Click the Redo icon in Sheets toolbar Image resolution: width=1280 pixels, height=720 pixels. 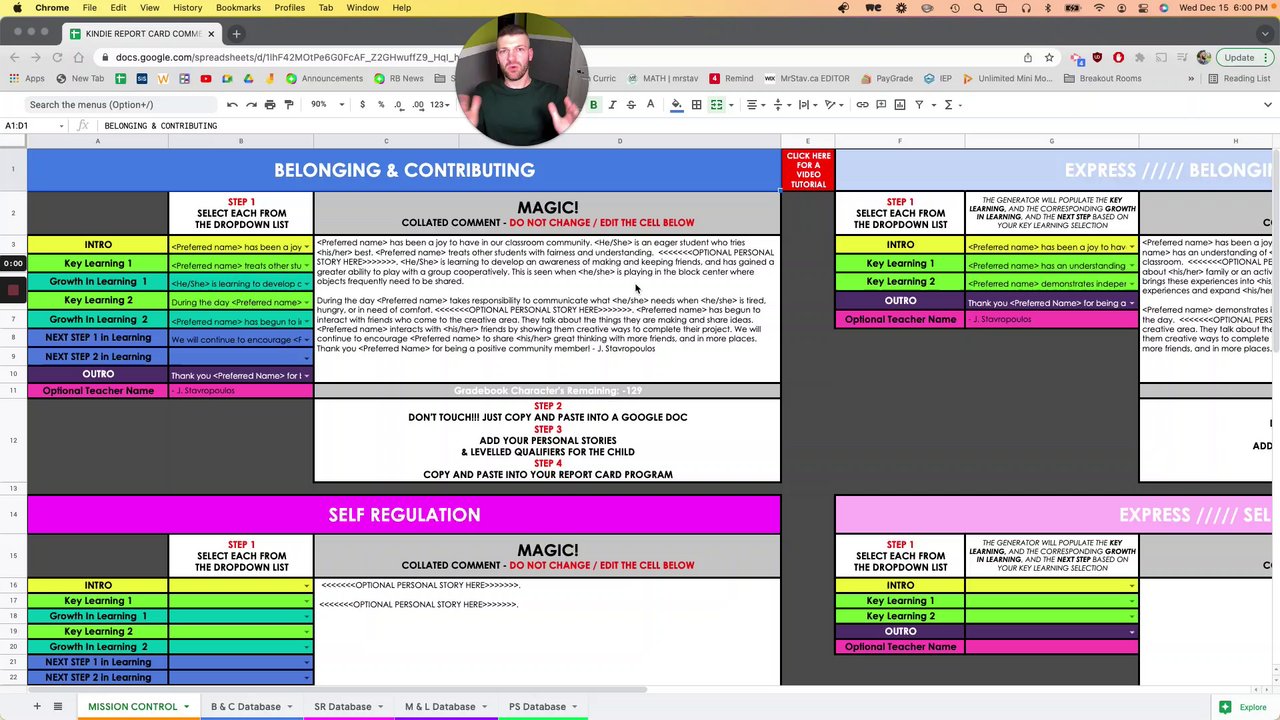click(x=251, y=104)
